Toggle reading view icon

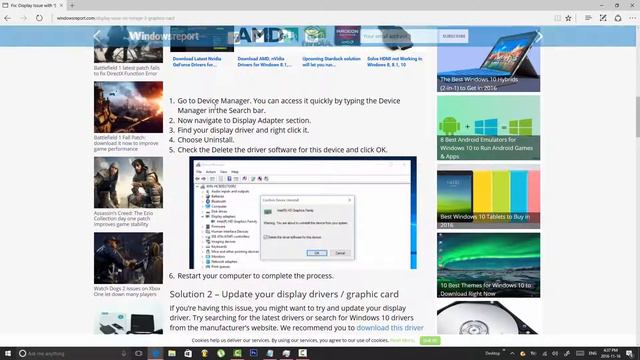click(x=558, y=18)
